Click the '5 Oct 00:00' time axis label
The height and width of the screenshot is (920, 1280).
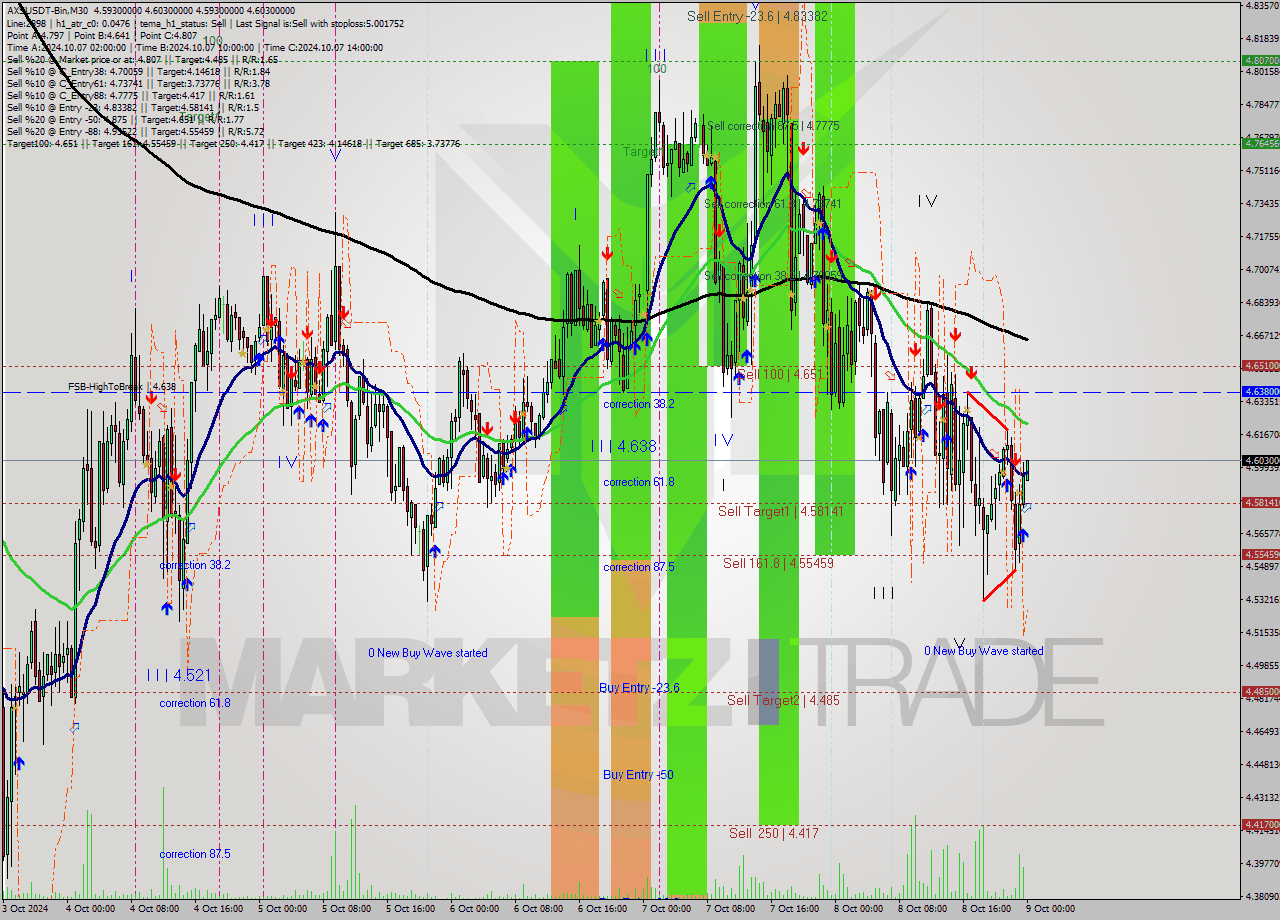[x=282, y=909]
